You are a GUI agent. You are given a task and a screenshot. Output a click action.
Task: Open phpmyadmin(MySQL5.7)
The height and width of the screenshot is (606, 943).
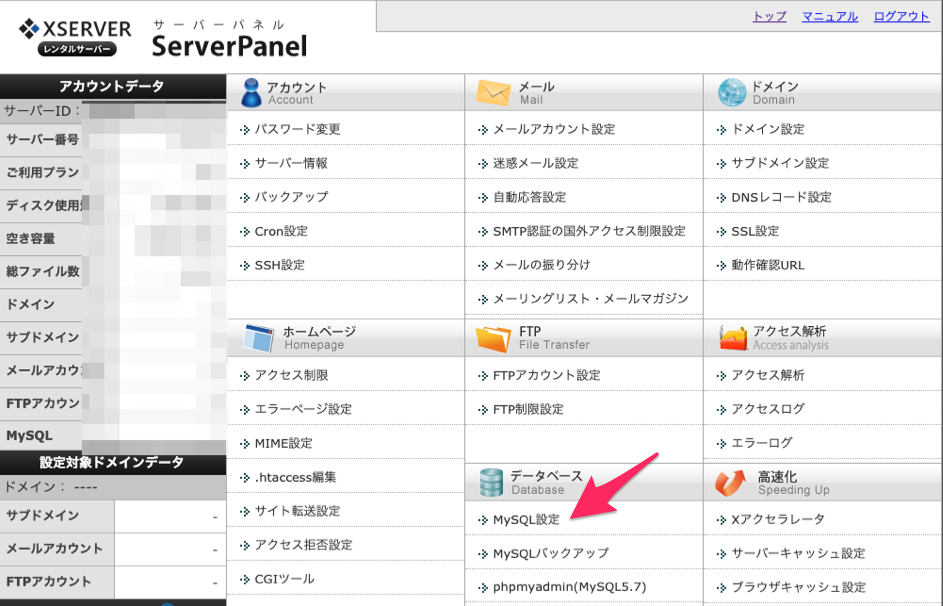[x=570, y=587]
